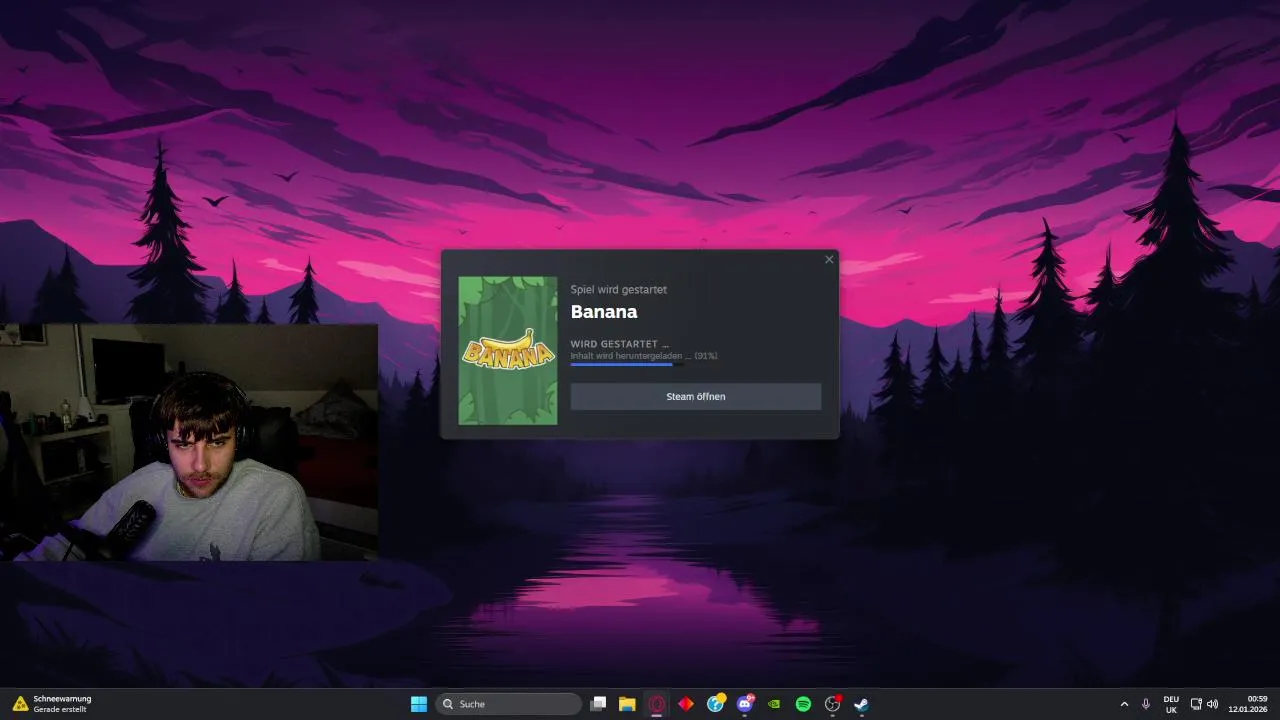Click the Banana game cover thumbnail
This screenshot has width=1280, height=720.
tap(508, 351)
